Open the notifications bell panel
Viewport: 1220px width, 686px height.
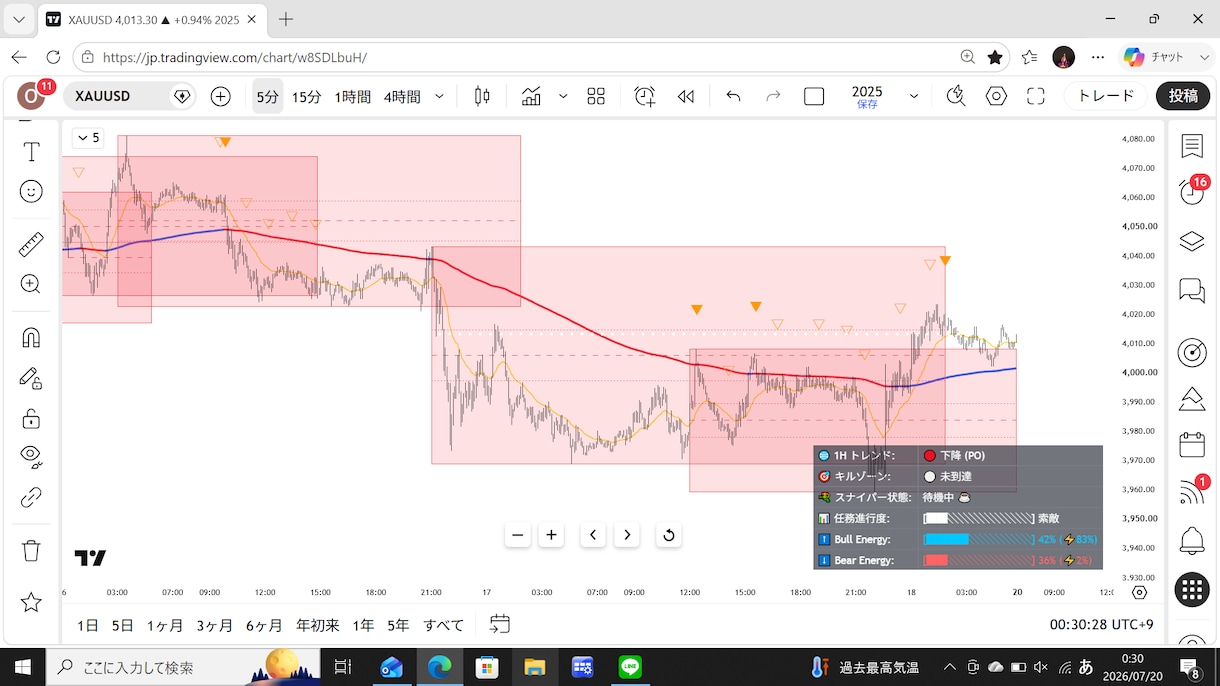[x=1192, y=541]
